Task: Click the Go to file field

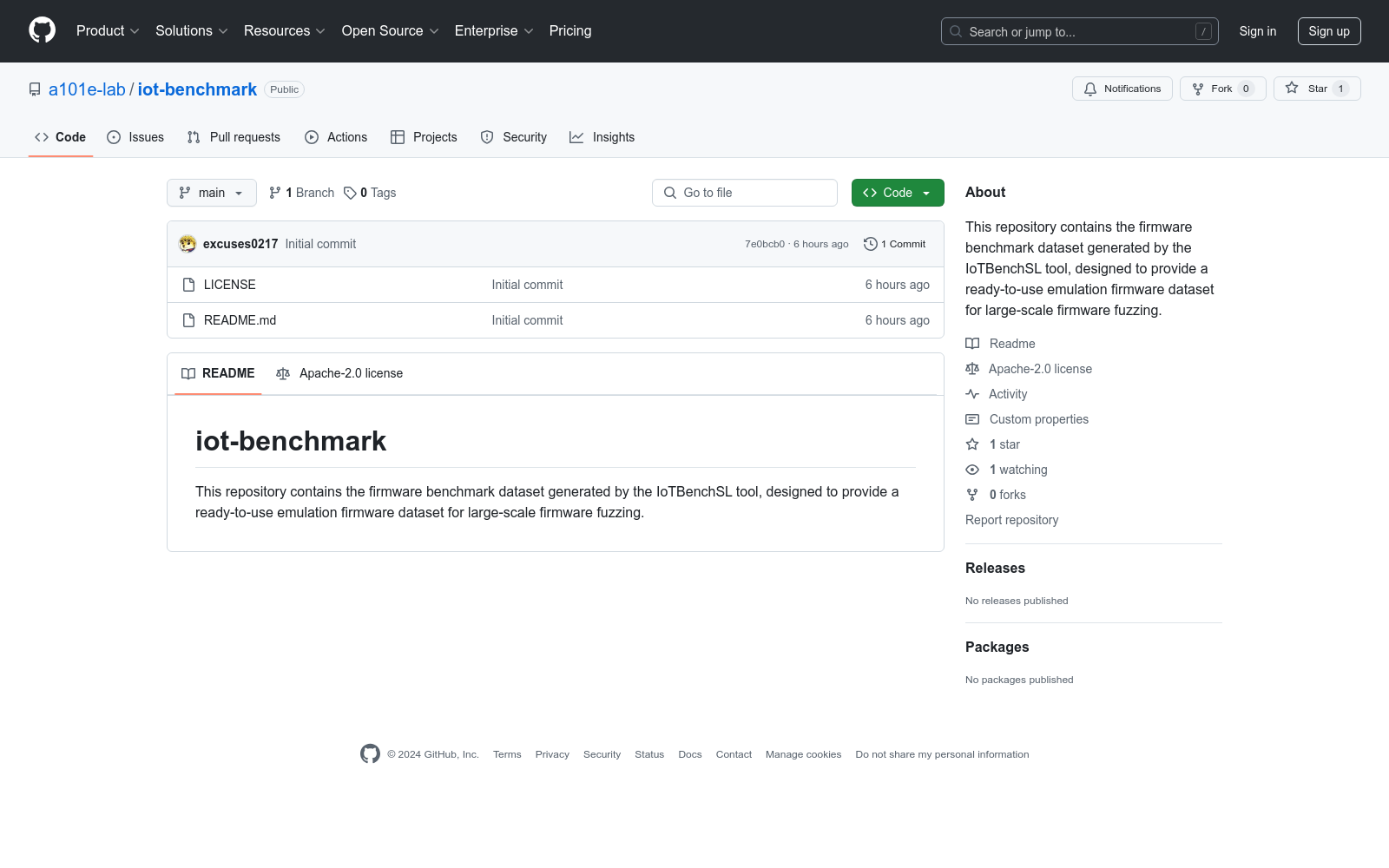Action: (744, 193)
